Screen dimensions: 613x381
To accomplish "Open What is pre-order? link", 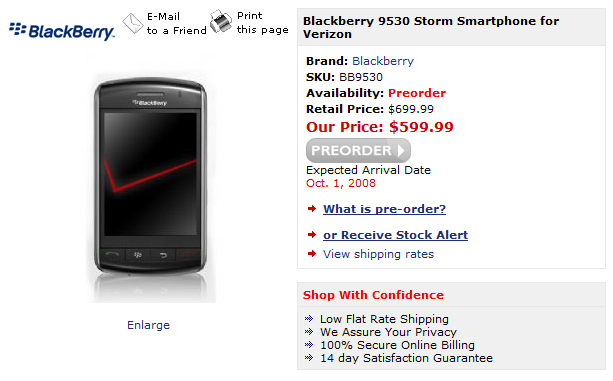I will click(384, 209).
